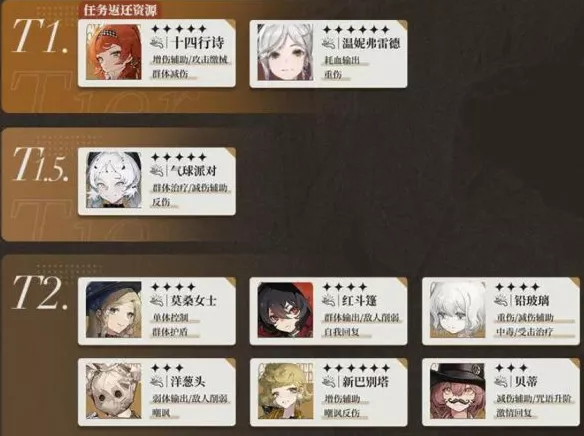The height and width of the screenshot is (436, 584).
Task: Click the star rating above 新巴别塔
Action: 356,368
